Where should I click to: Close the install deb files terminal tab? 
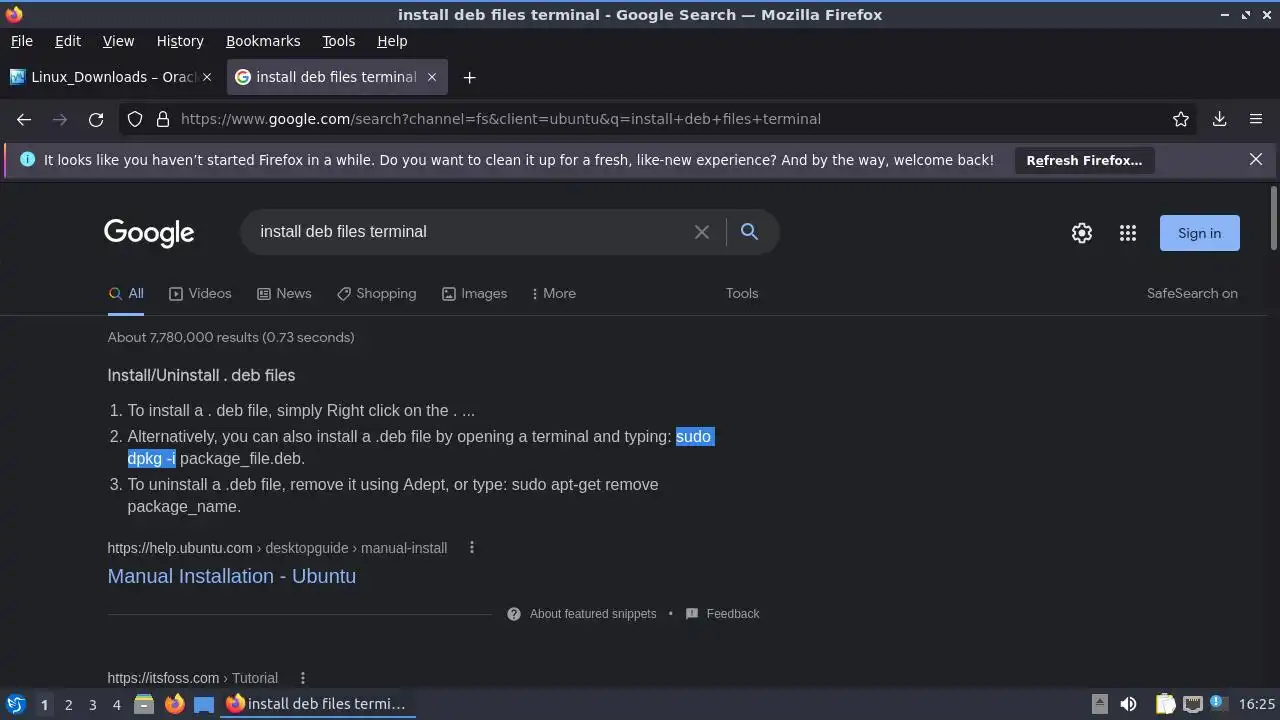432,77
